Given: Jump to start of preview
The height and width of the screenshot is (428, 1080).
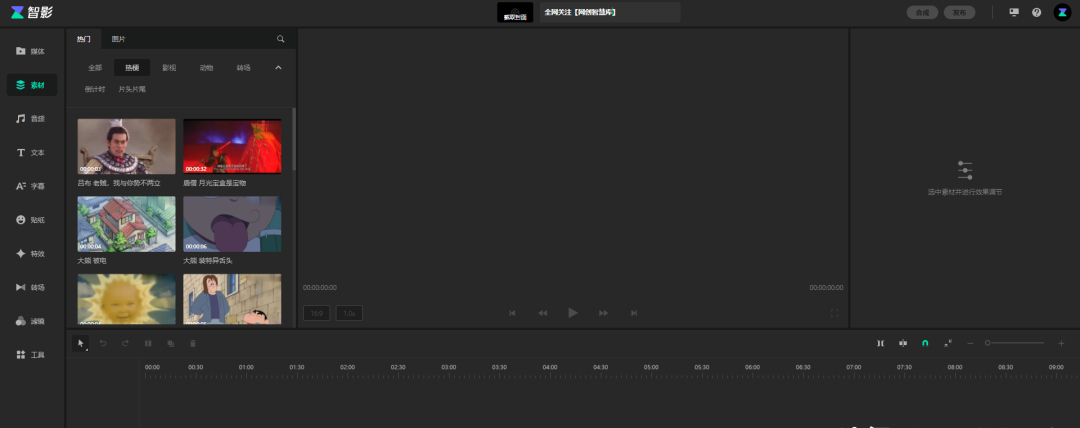Looking at the screenshot, I should [512, 313].
